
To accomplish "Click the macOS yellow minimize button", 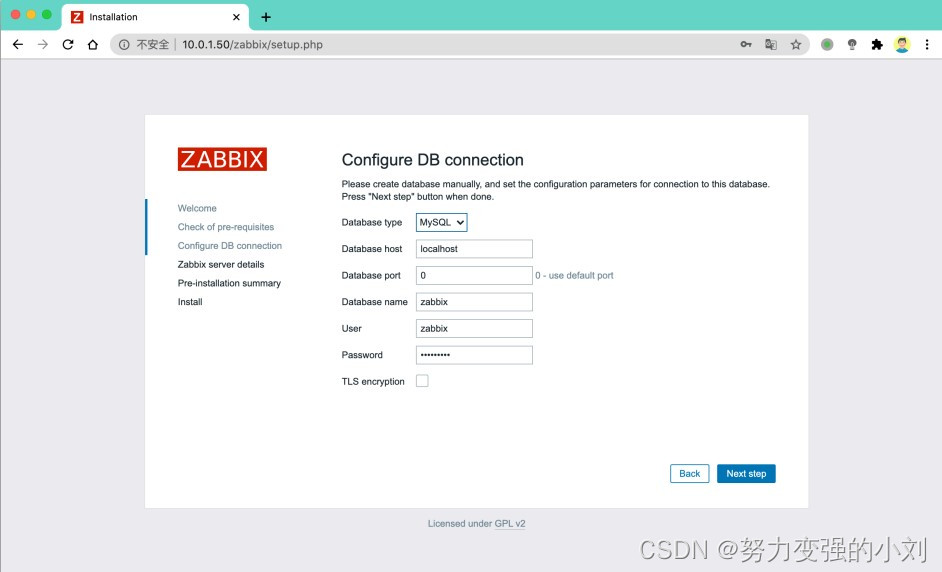I will 31,14.
